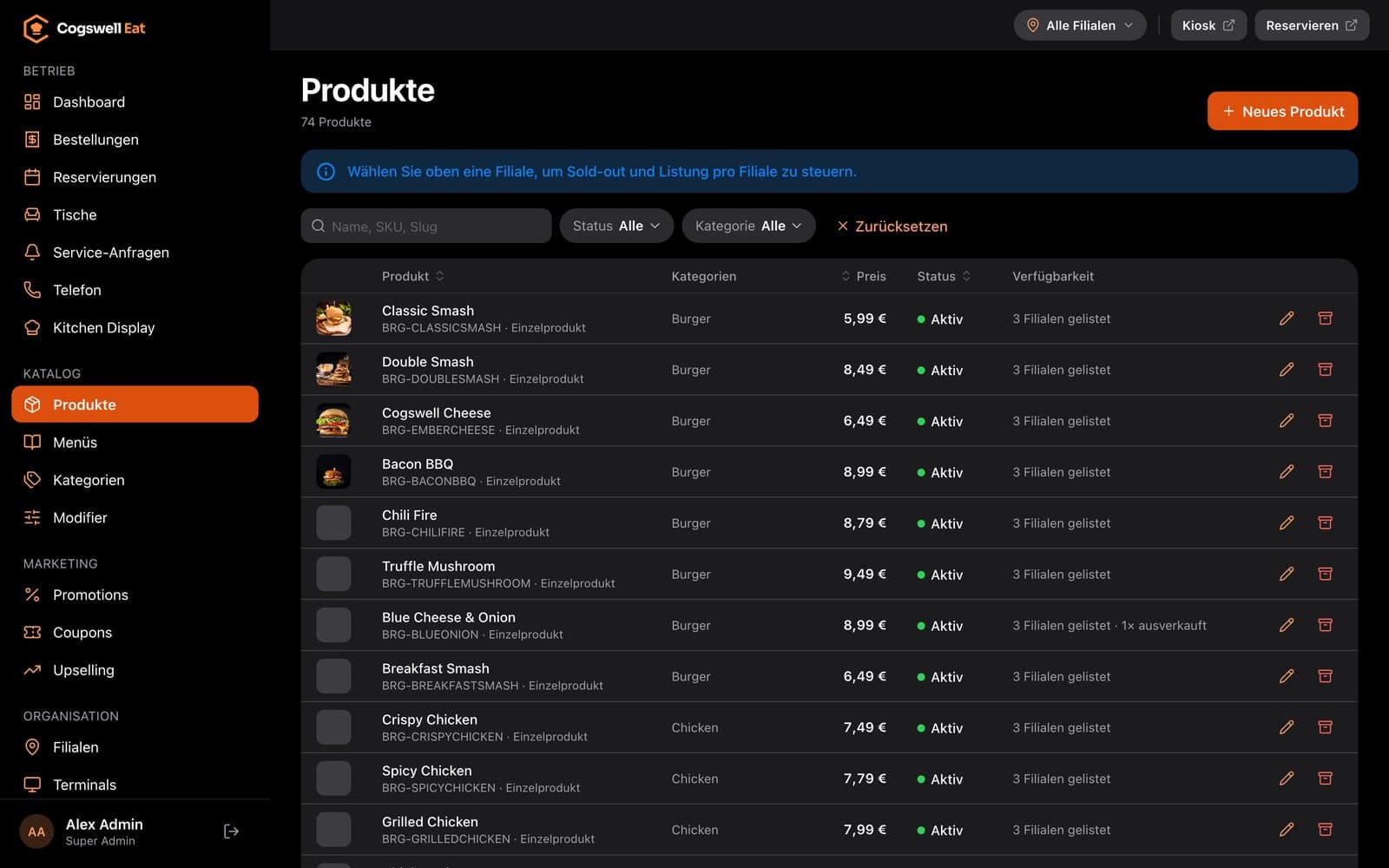1389x868 pixels.
Task: Log out via the sign-out icon
Action: pos(231,832)
